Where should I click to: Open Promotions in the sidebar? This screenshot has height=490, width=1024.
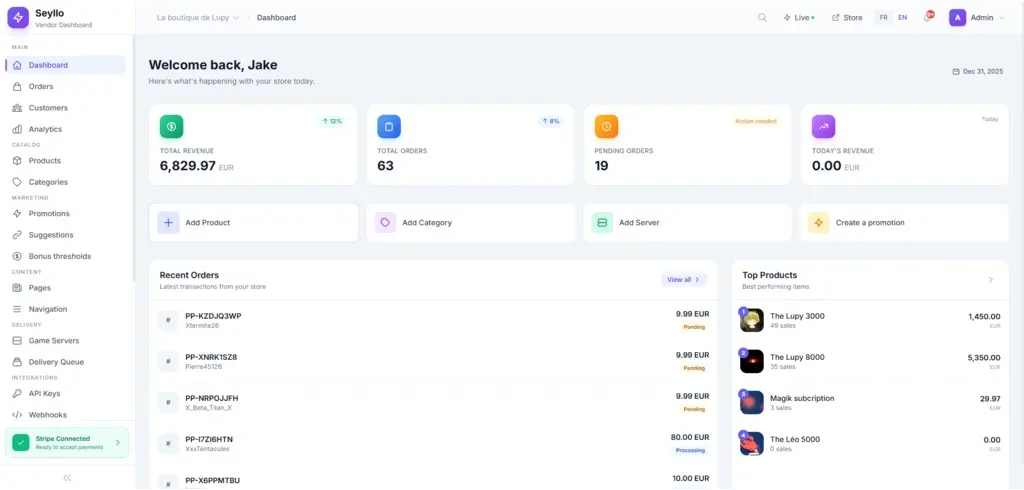tap(65, 214)
